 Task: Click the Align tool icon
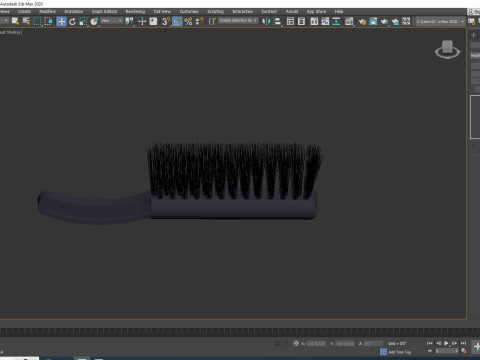[x=277, y=21]
